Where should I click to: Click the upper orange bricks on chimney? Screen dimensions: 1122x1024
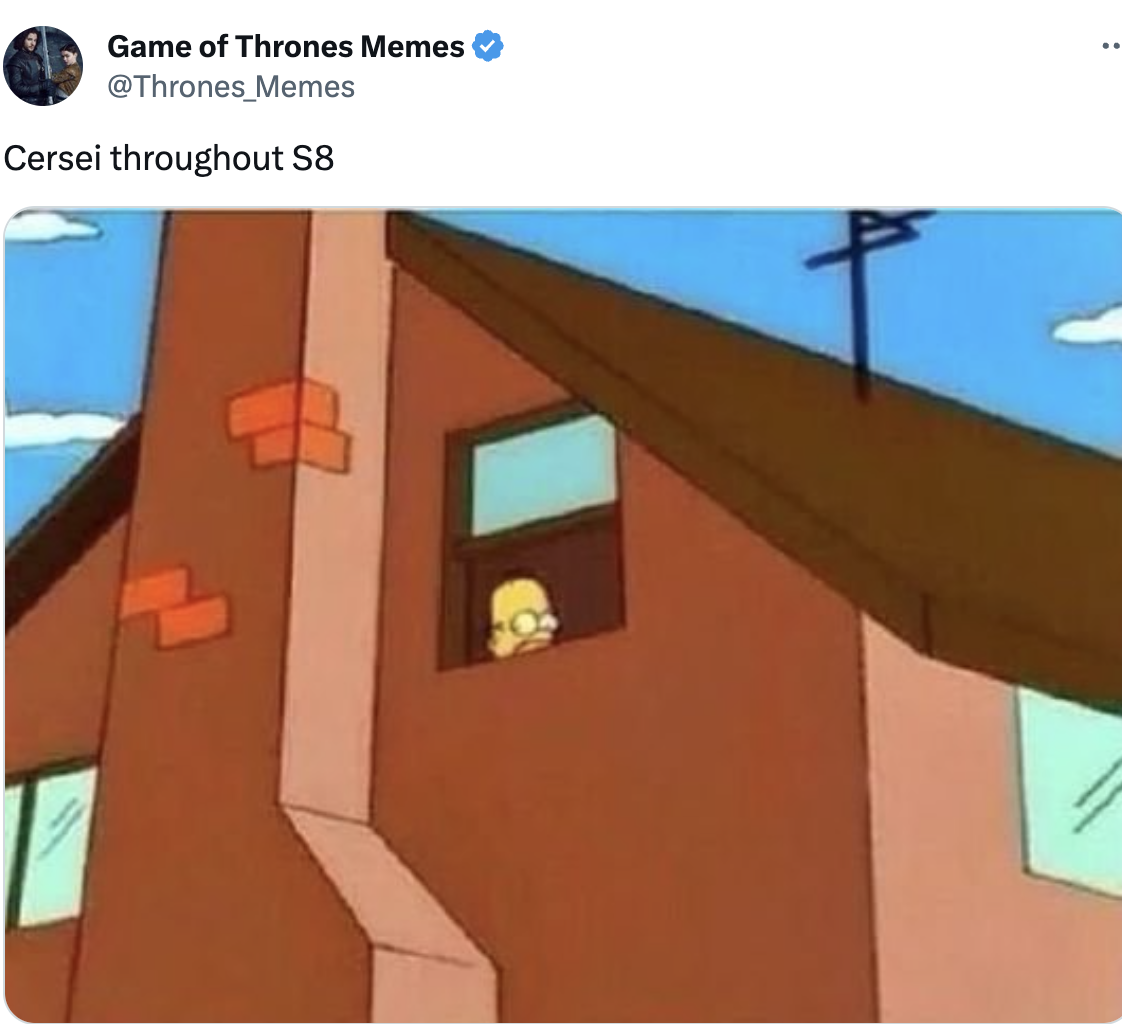(288, 424)
